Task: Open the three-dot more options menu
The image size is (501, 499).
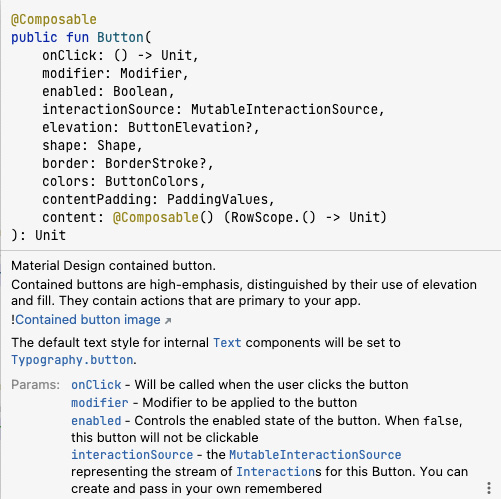Action: [489, 488]
